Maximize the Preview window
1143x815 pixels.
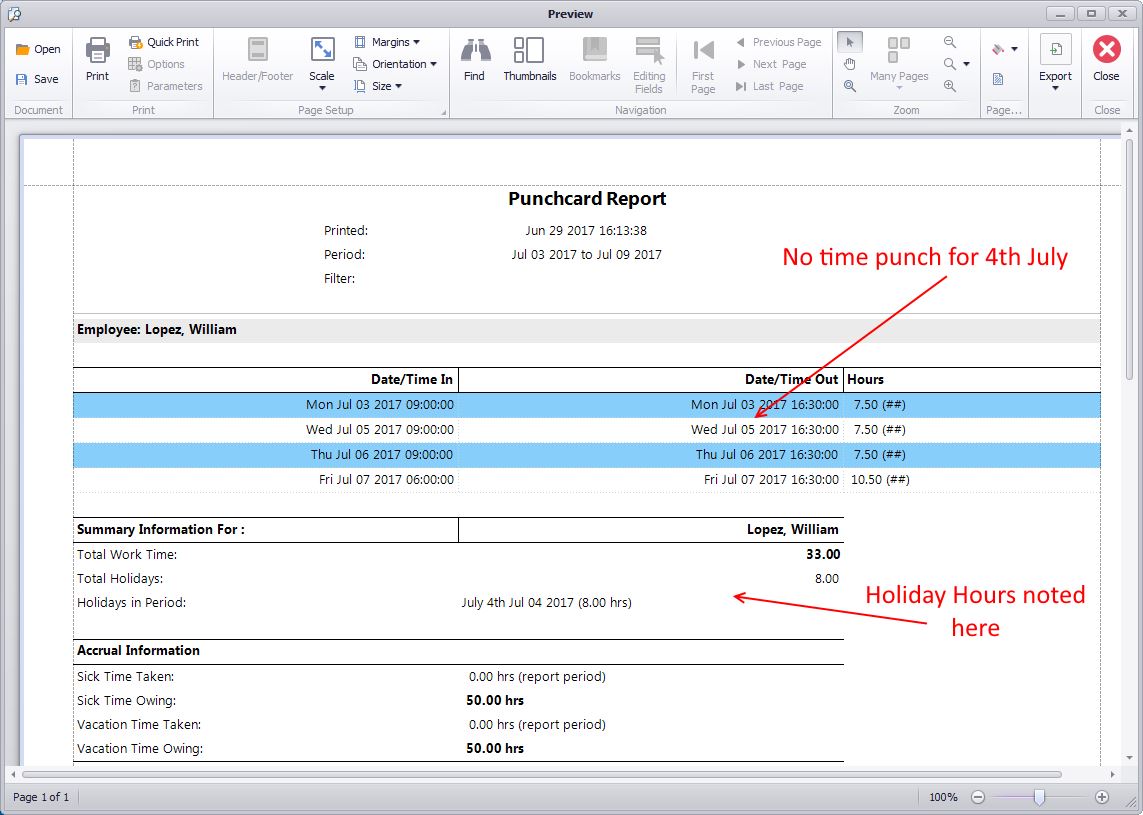click(x=1091, y=13)
